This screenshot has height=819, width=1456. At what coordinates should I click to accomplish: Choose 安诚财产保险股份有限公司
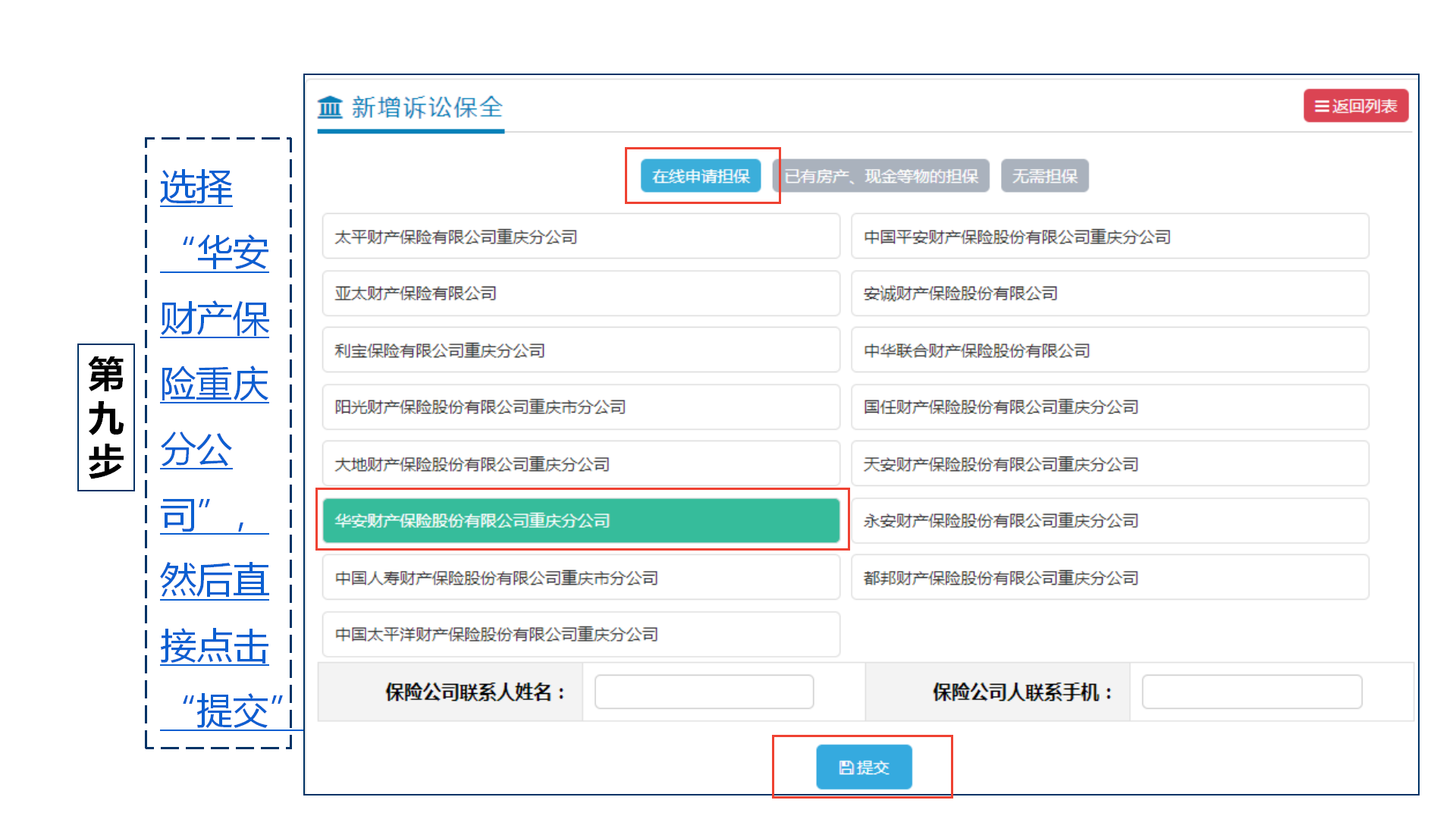[x=1109, y=293]
